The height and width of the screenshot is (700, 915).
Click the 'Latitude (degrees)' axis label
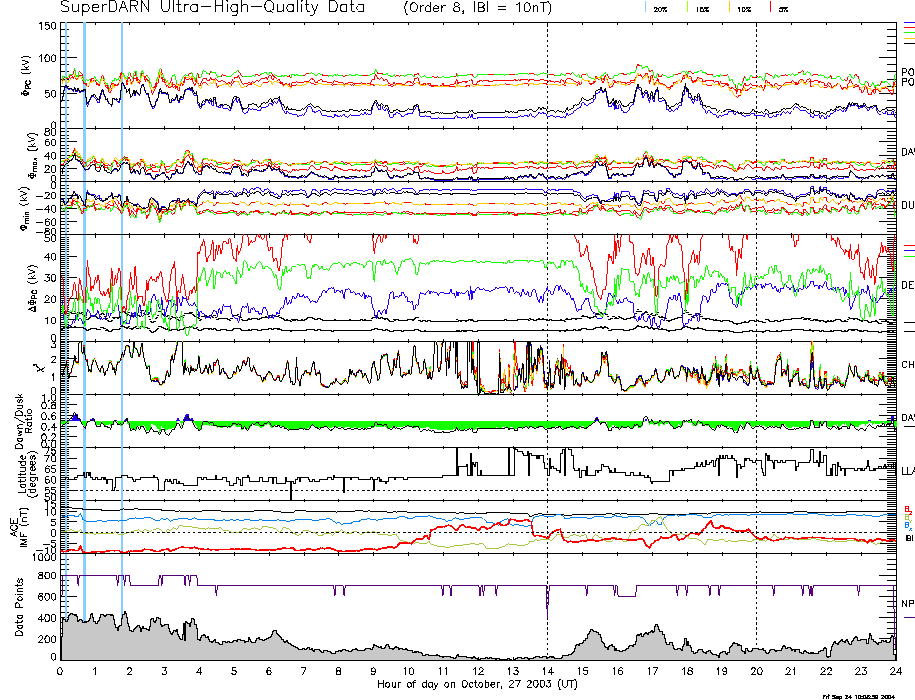[x=27, y=474]
